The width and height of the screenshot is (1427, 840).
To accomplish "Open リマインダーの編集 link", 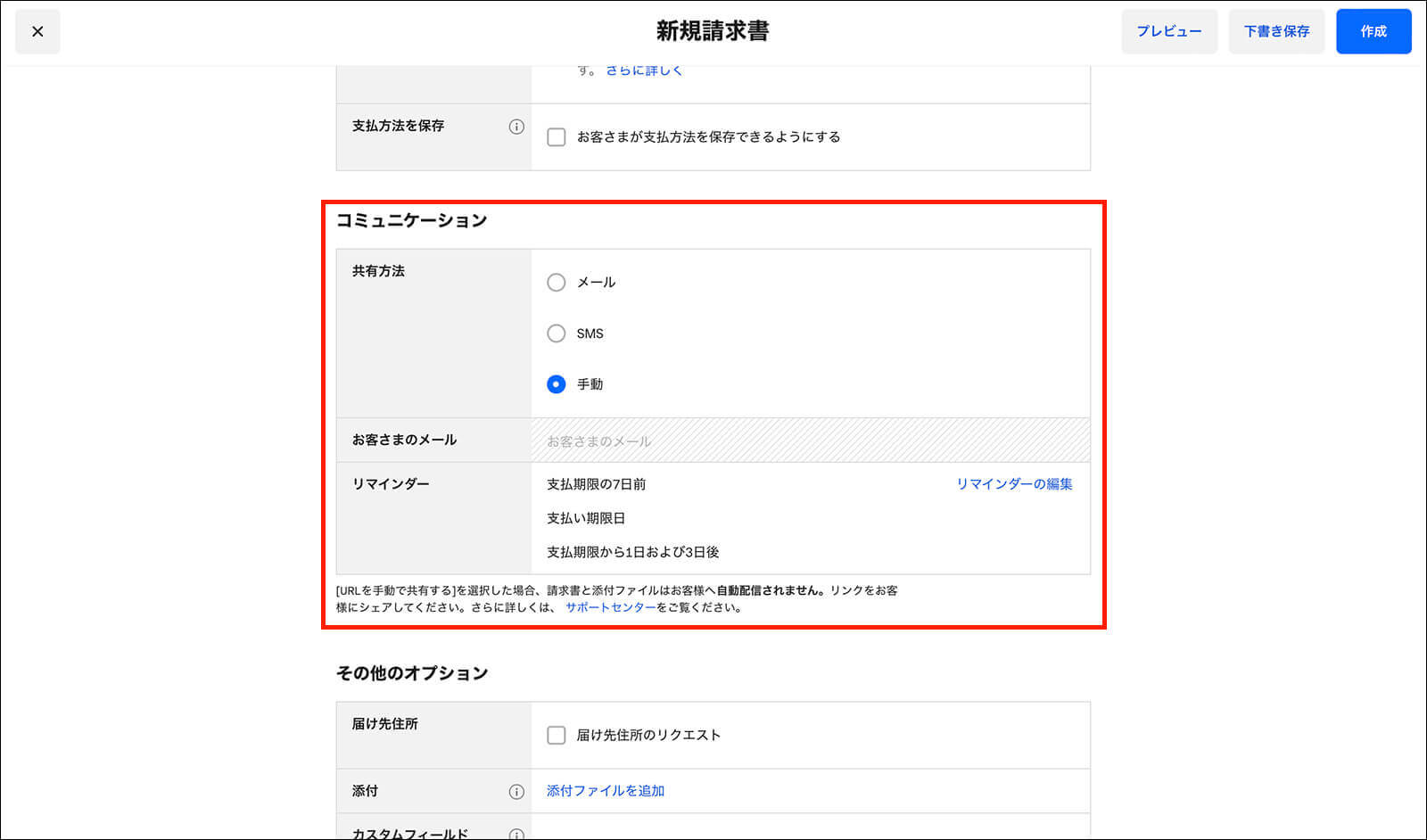I will pyautogui.click(x=1014, y=484).
